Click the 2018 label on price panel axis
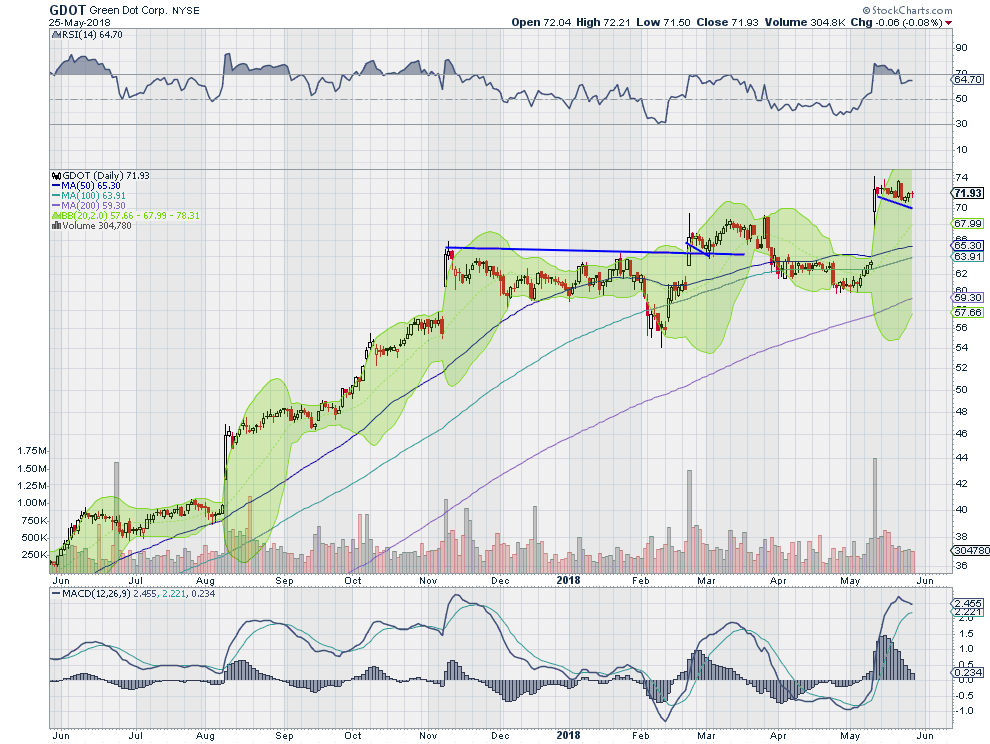Image resolution: width=990 pixels, height=744 pixels. [x=568, y=580]
